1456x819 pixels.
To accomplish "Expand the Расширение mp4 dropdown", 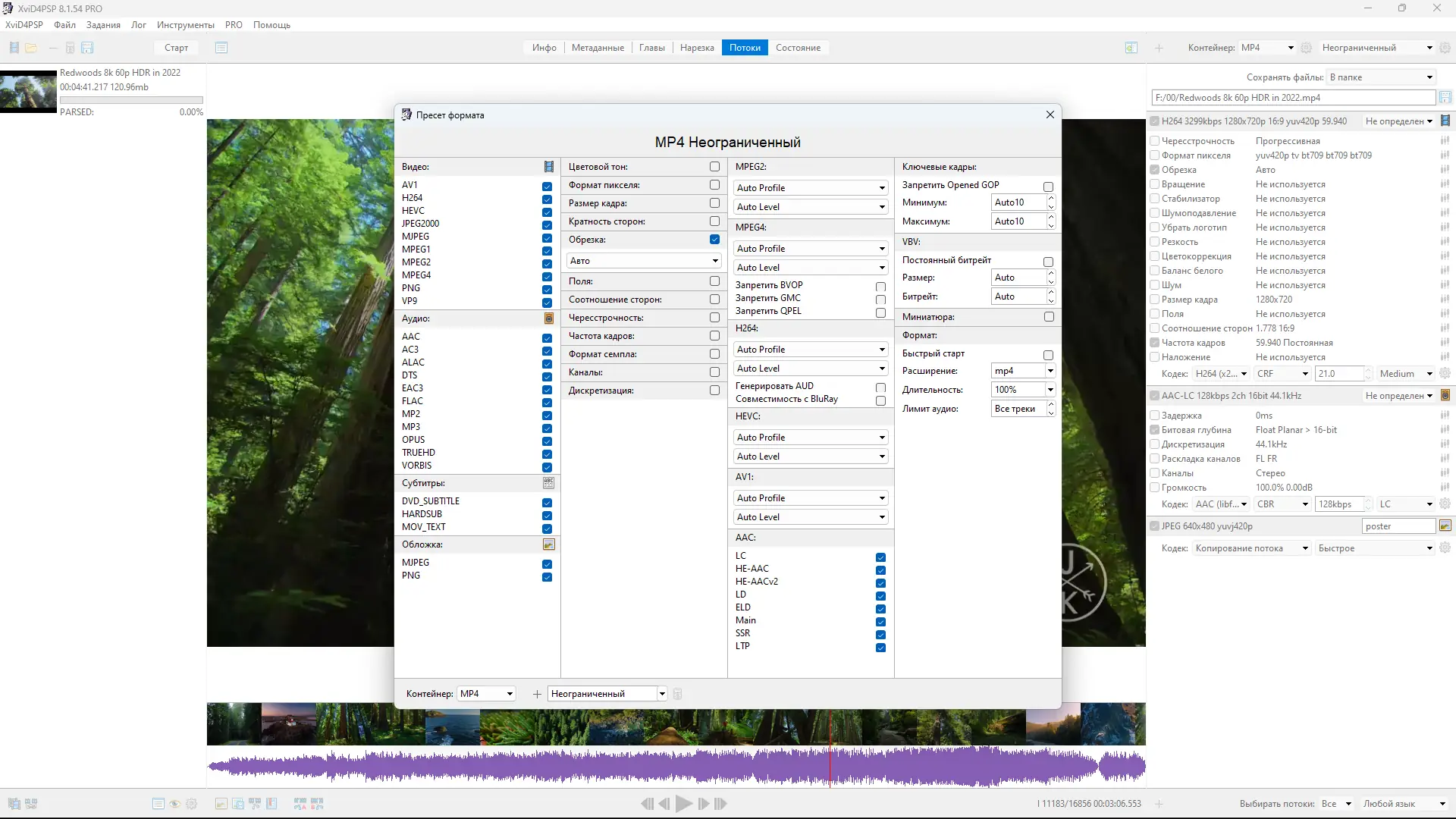I will pos(1050,371).
